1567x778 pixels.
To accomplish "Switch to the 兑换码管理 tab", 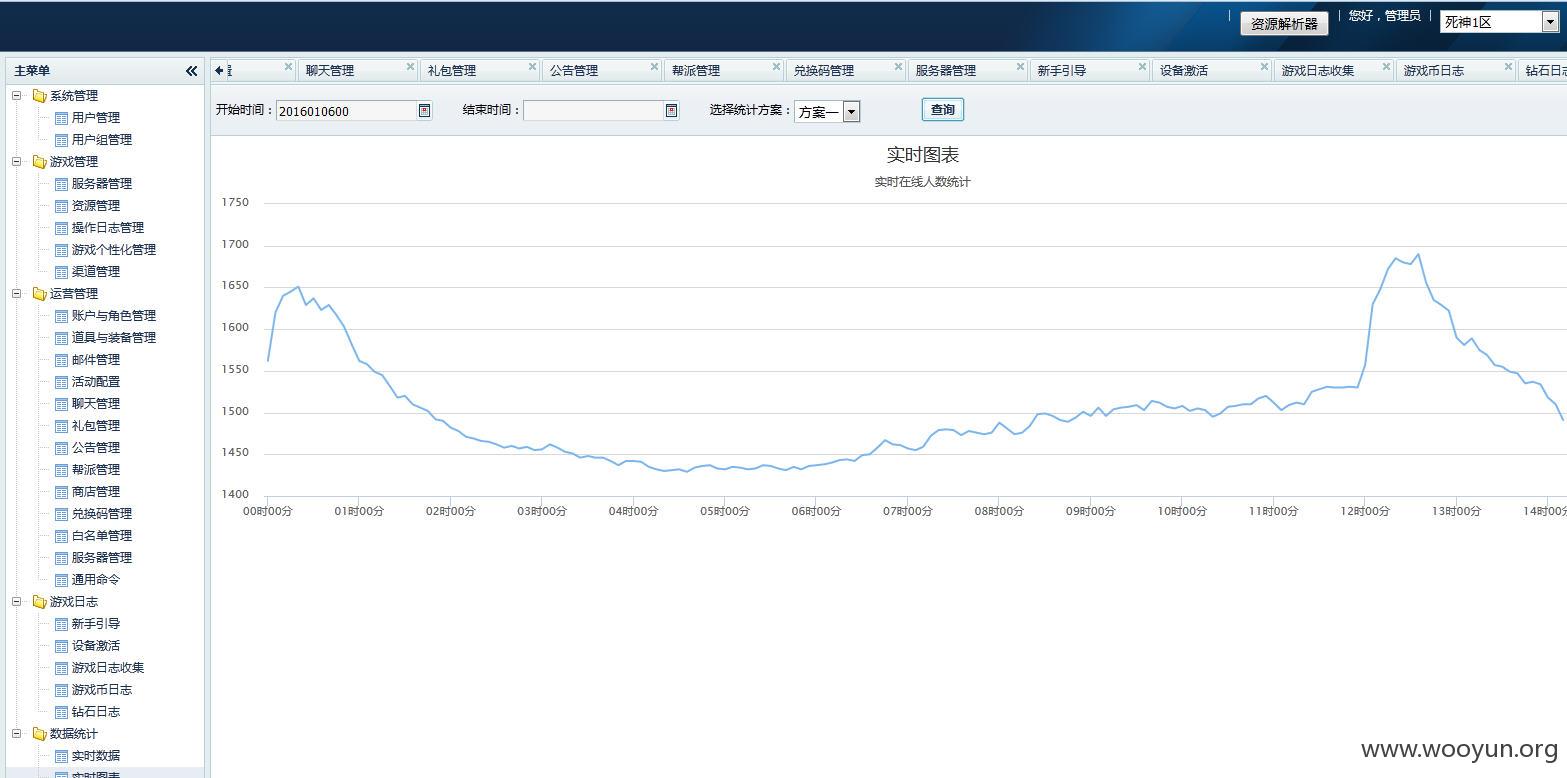I will point(824,71).
